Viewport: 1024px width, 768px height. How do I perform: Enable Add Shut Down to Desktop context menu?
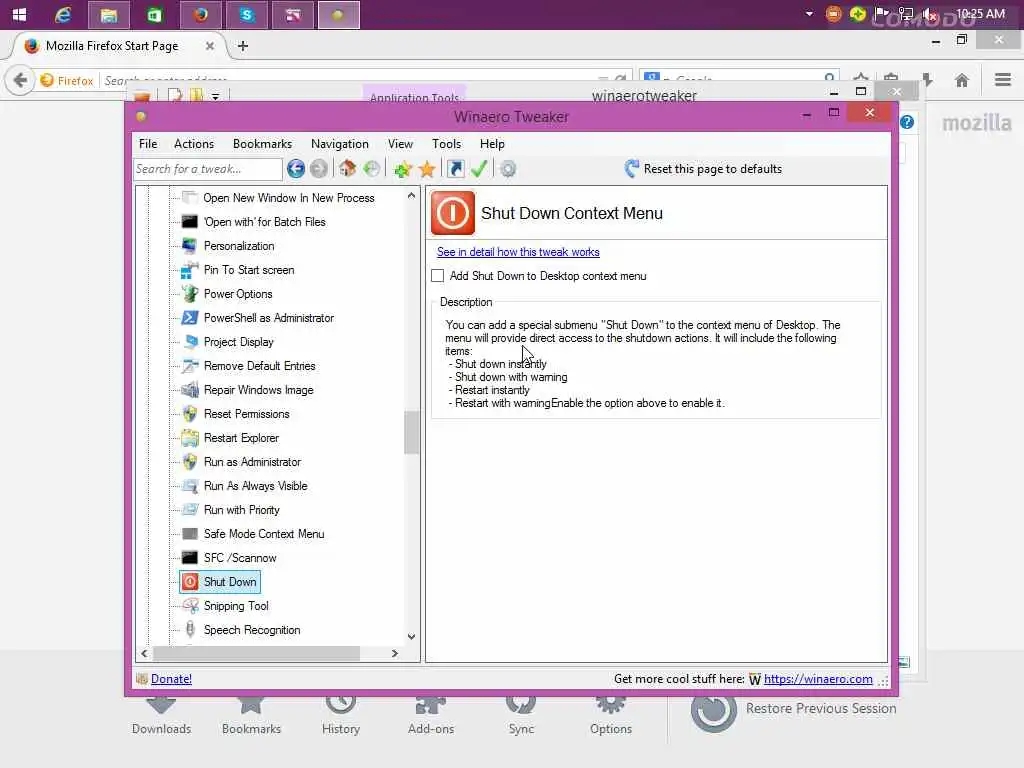click(438, 276)
